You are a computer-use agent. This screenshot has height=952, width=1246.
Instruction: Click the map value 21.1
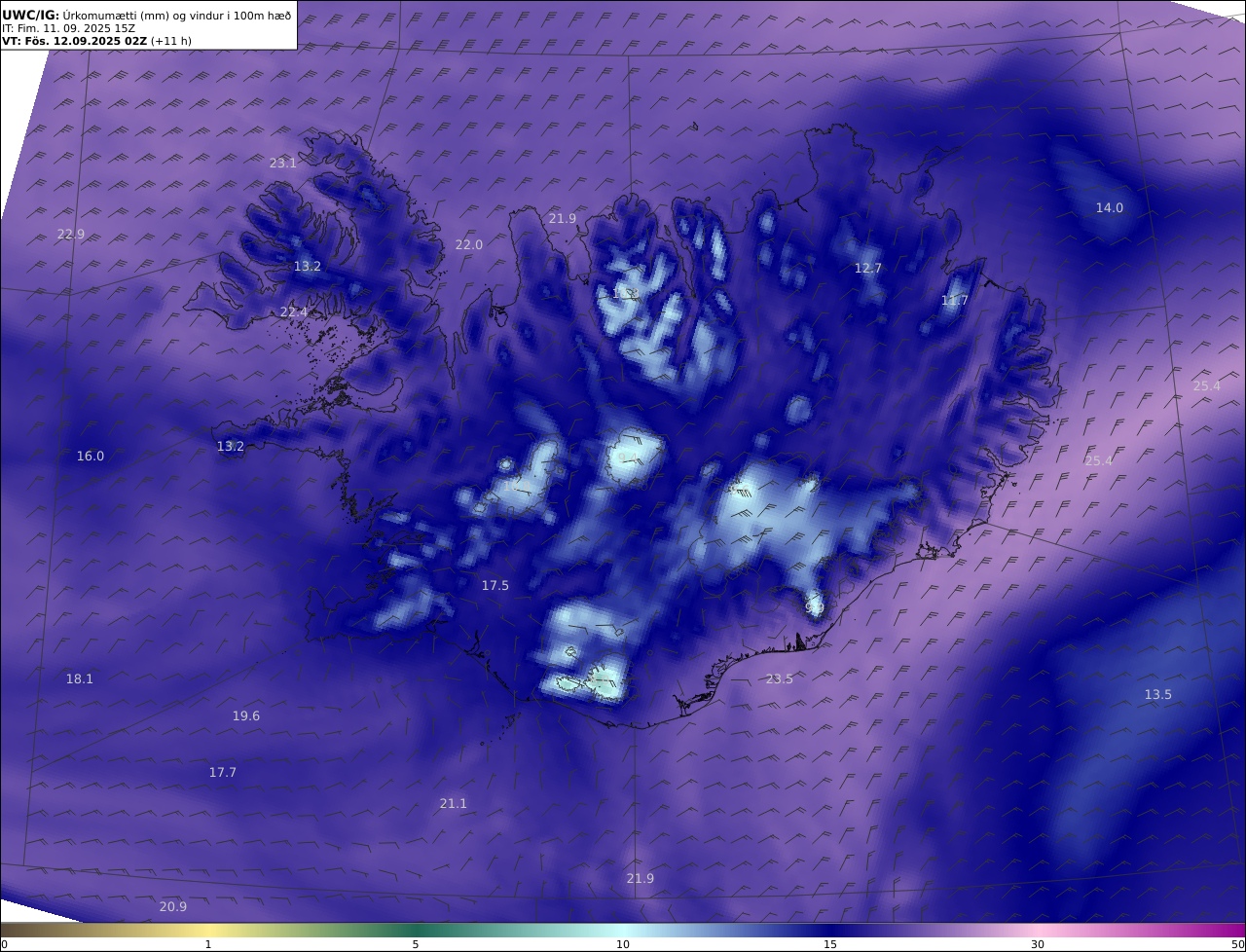454,804
